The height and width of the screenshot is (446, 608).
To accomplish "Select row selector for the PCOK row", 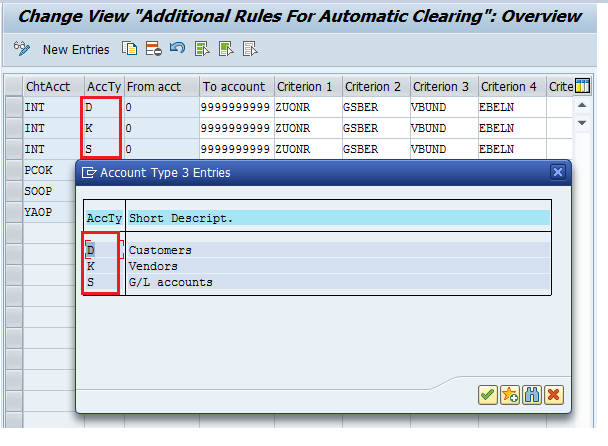I will (x=14, y=170).
